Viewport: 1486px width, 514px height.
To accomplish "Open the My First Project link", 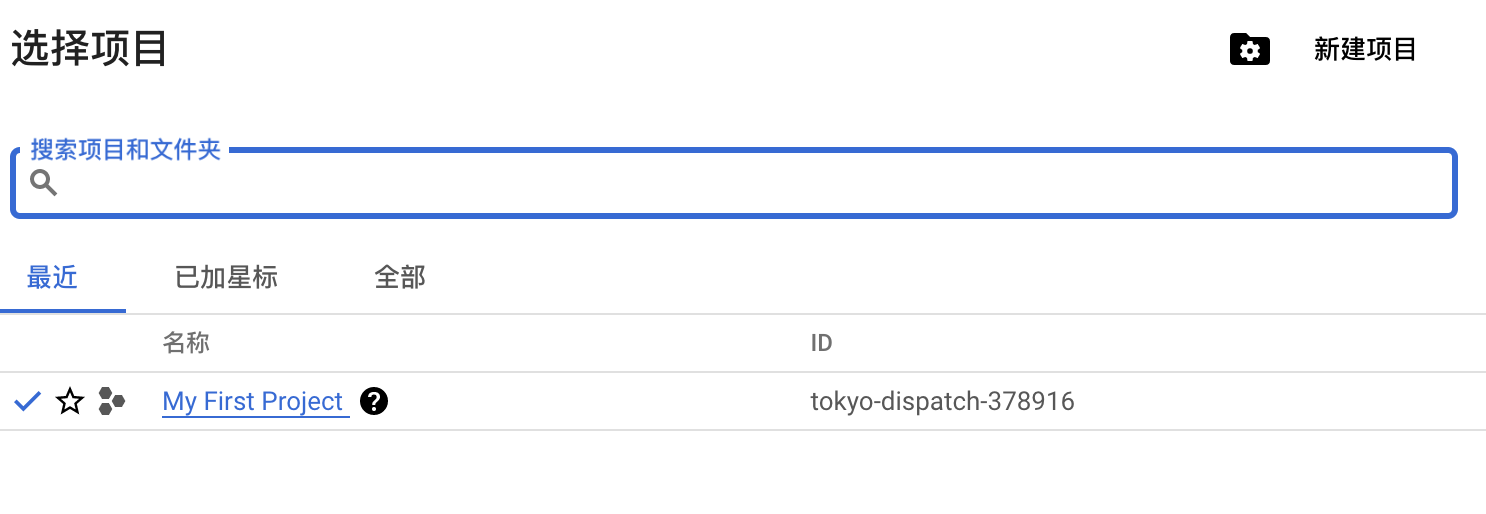I will coord(253,402).
